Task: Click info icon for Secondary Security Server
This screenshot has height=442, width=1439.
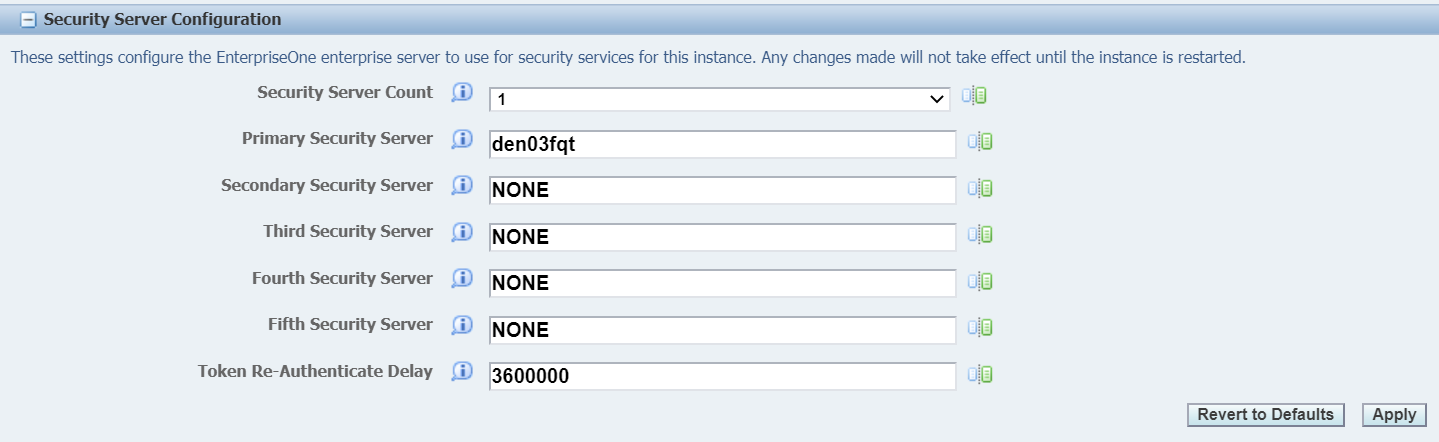Action: 461,186
